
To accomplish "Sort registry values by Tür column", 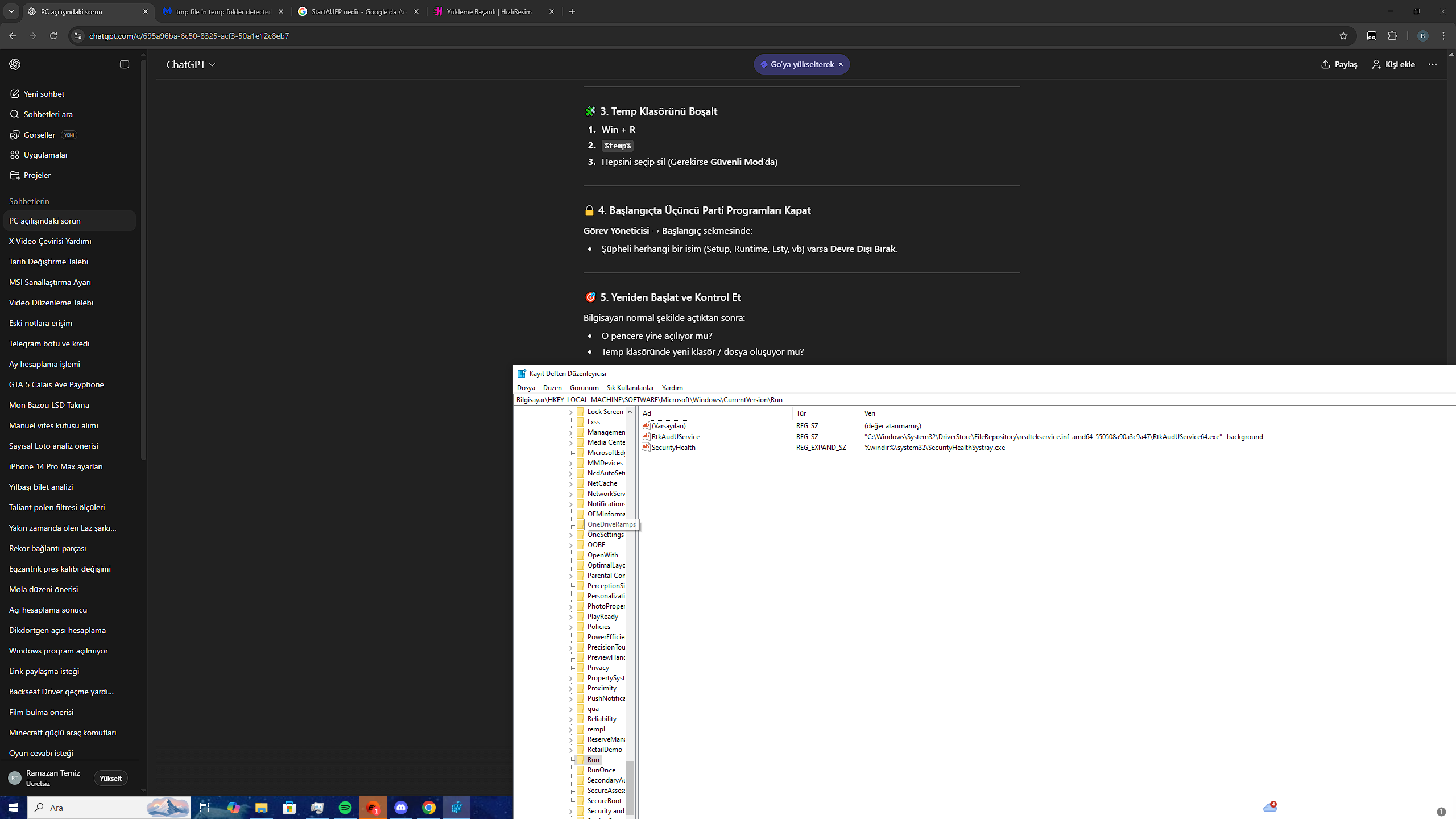I will (x=826, y=413).
